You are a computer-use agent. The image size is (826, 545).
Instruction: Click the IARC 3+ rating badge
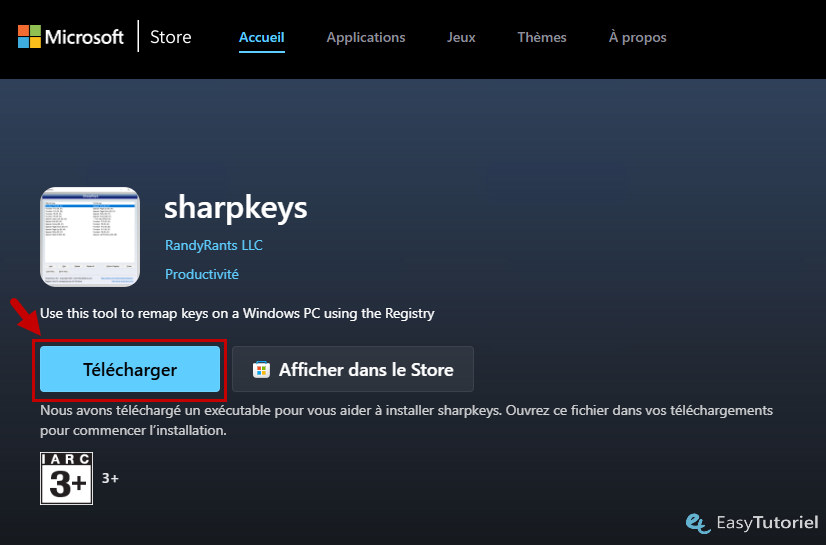tap(66, 478)
